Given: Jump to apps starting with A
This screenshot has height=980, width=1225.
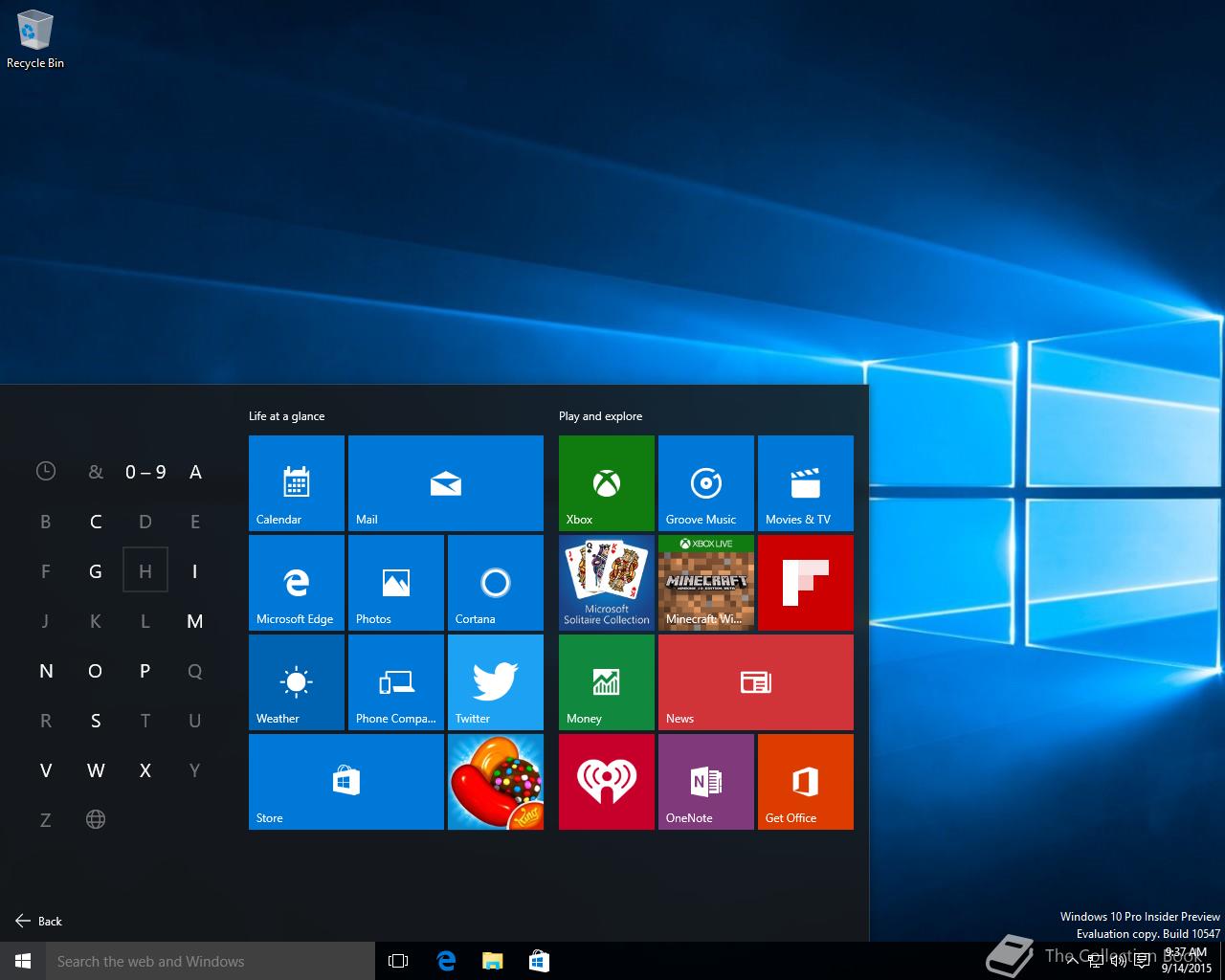Looking at the screenshot, I should 195,471.
